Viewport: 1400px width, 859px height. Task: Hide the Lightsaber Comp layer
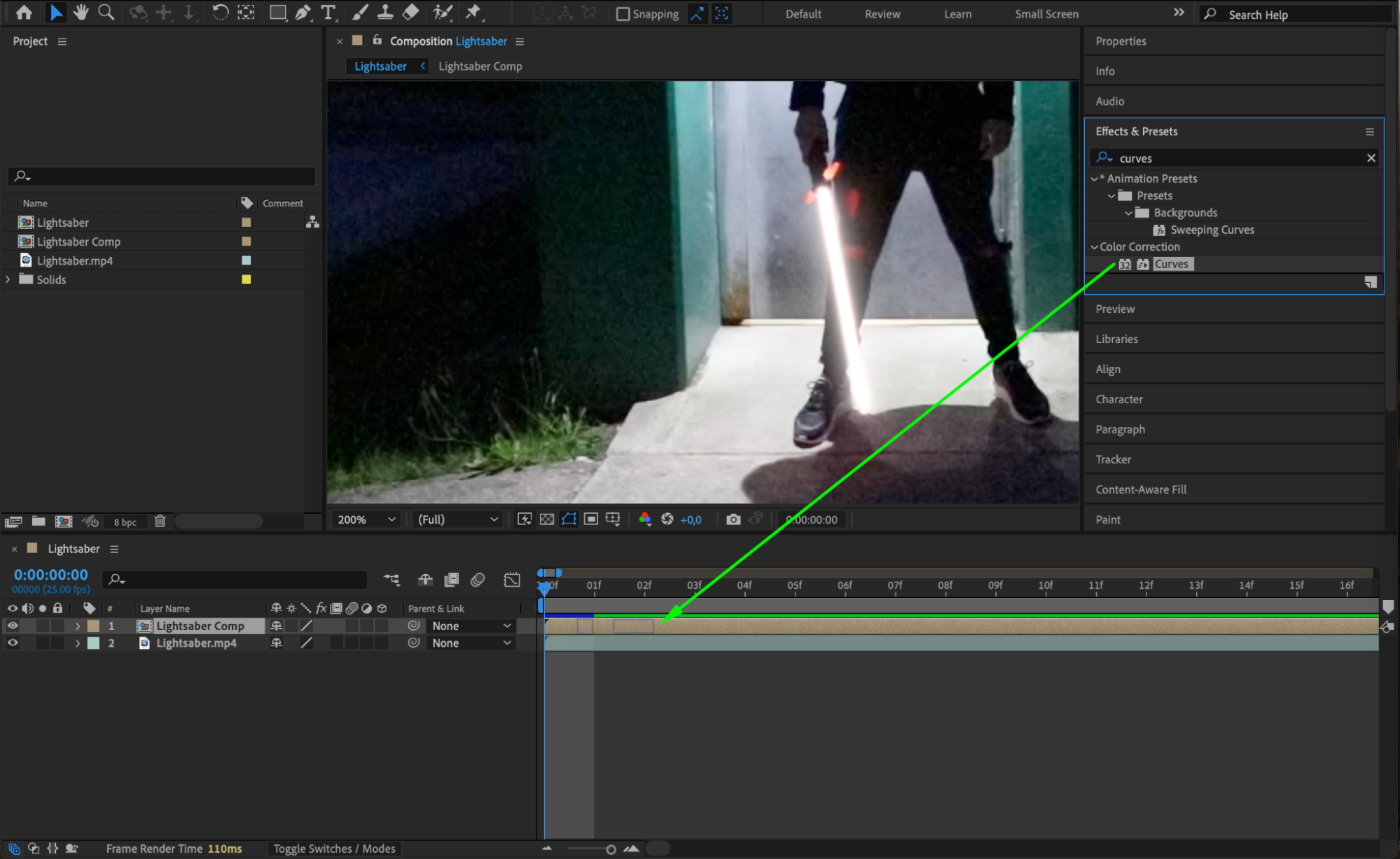point(13,626)
